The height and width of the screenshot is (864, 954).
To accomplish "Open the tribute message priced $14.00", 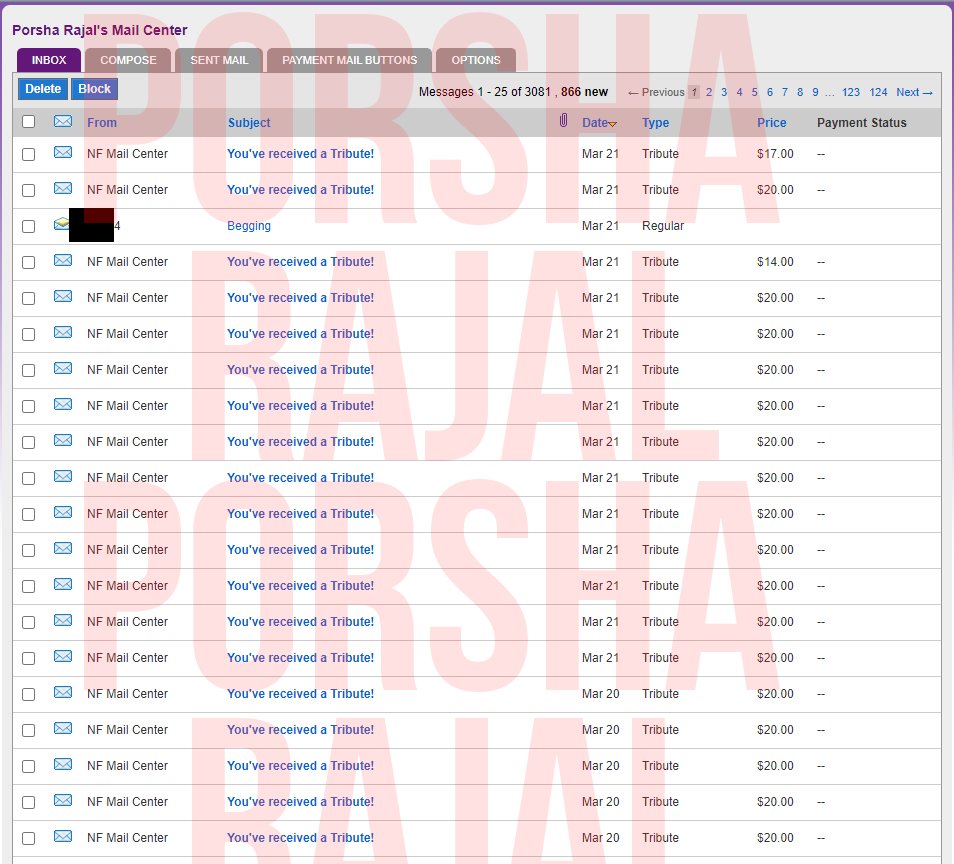I will [301, 262].
